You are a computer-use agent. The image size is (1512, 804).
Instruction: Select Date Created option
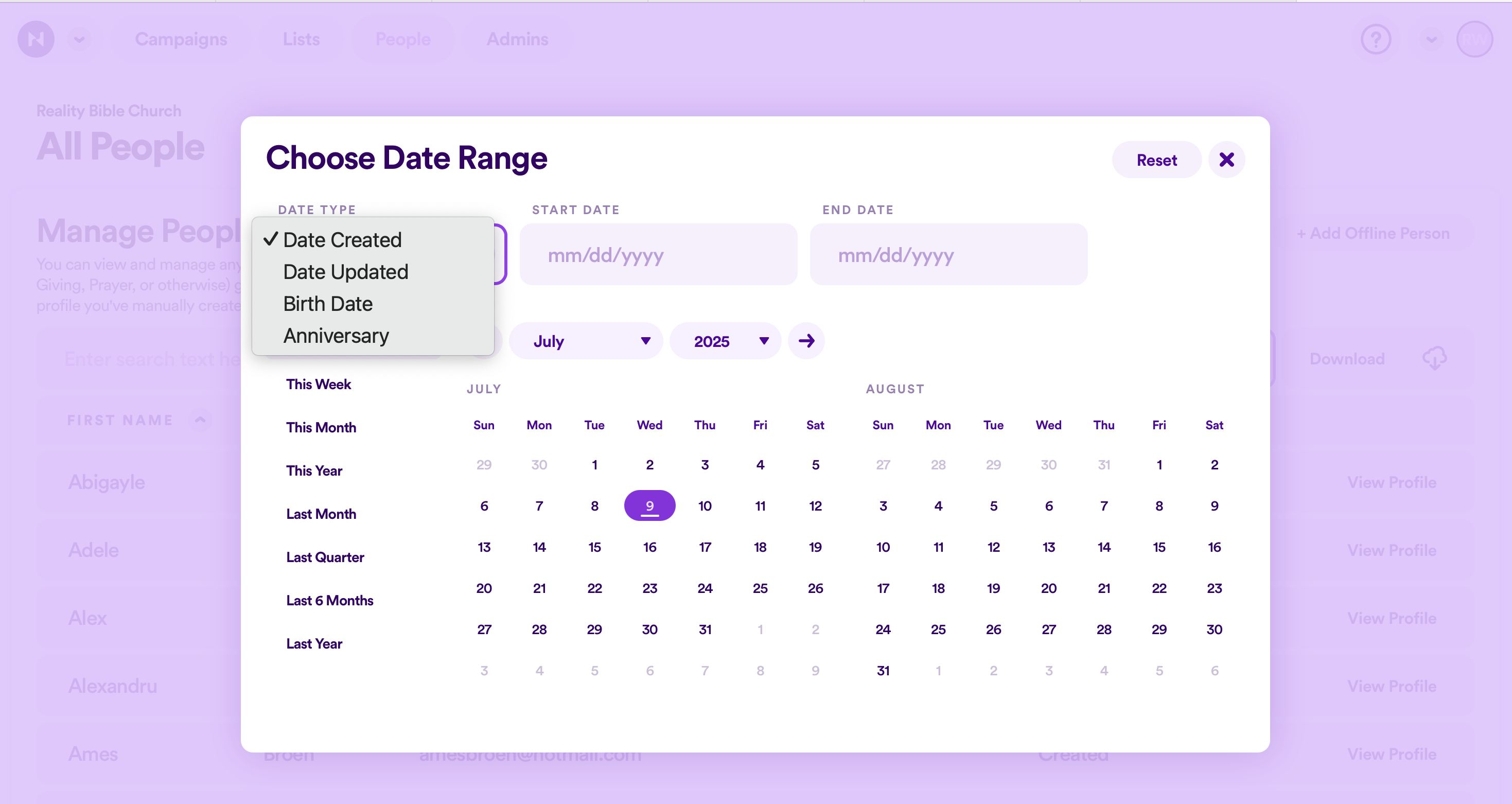[373, 239]
